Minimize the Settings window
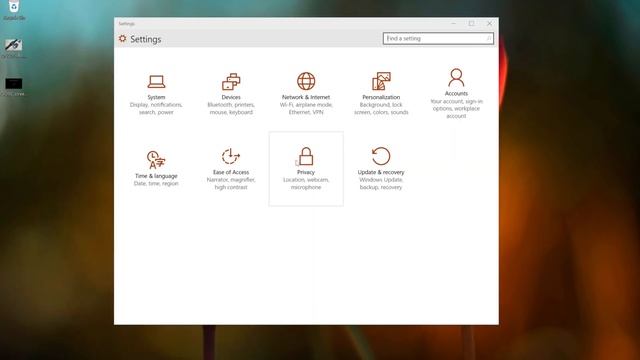The image size is (640, 360). tap(453, 24)
